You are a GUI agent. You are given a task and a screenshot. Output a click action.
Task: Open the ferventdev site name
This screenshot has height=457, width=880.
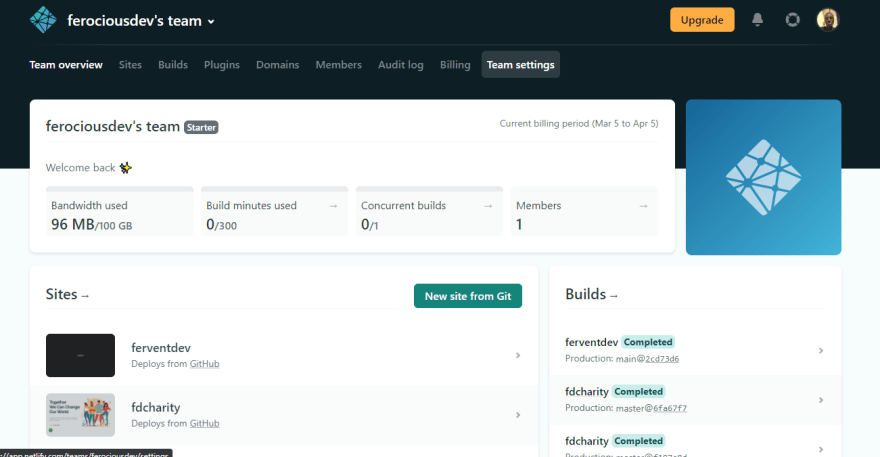(x=161, y=348)
